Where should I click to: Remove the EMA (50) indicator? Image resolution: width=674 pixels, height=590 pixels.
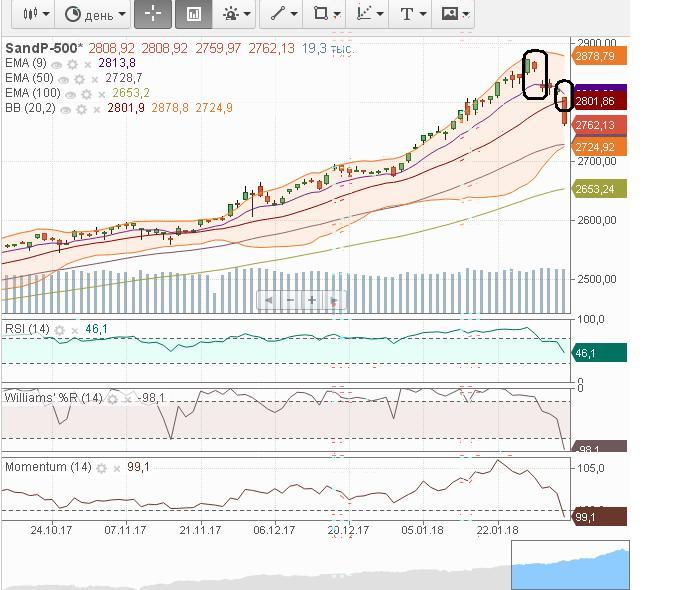click(95, 80)
